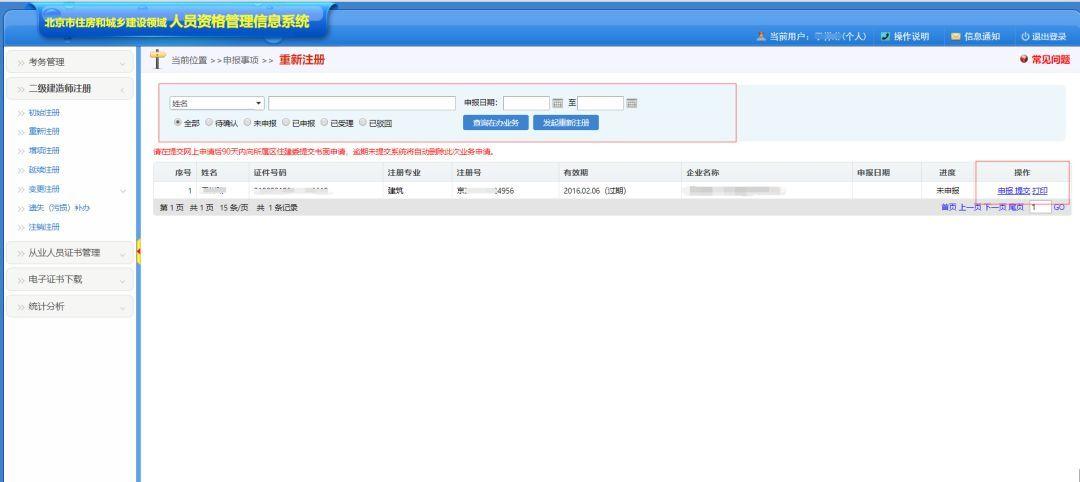Click the 未申报 progress cell
This screenshot has width=1080, height=482.
[x=947, y=191]
